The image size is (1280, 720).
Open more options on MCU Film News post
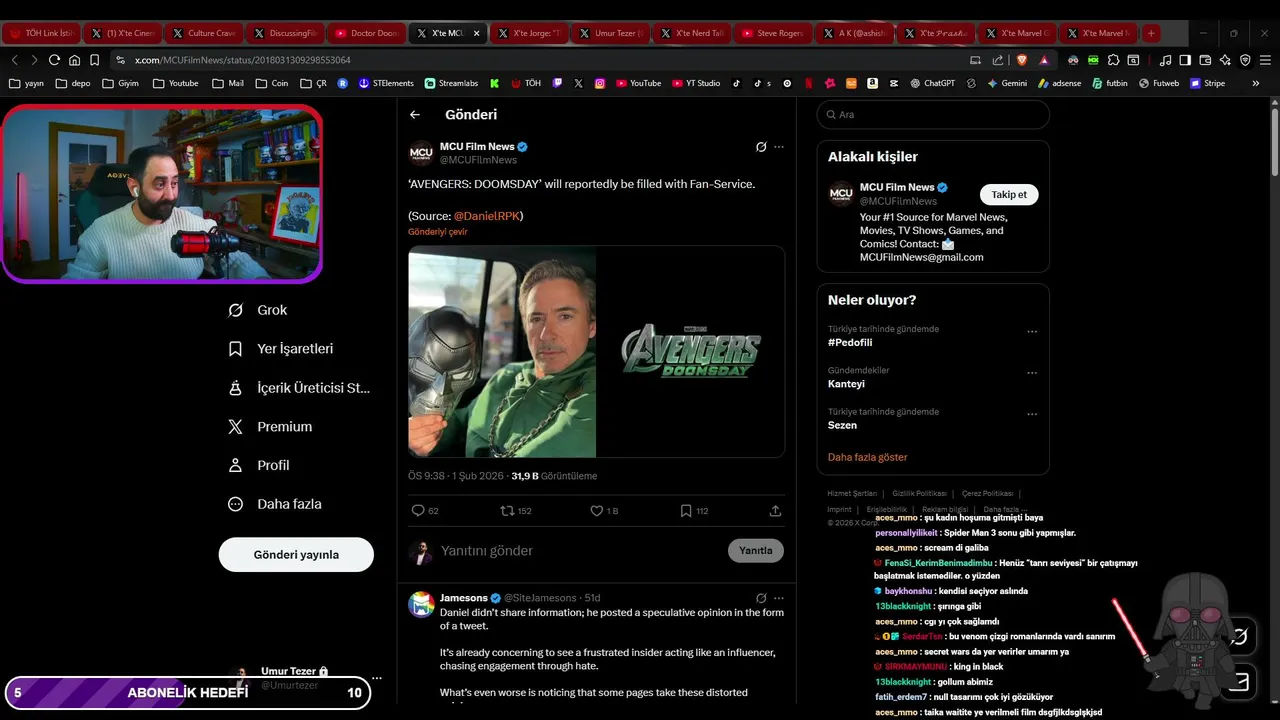pos(779,147)
